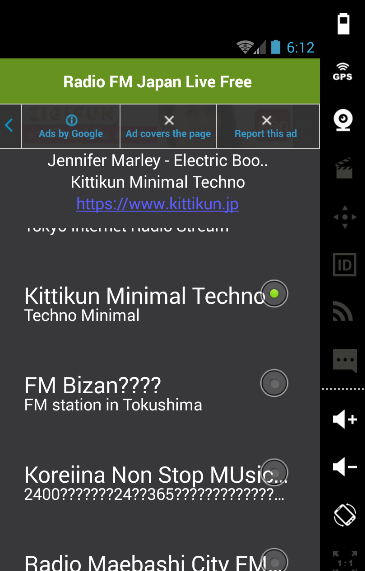The height and width of the screenshot is (571, 365).
Task: Select Kittikun Minimal Techno radio button
Action: [274, 293]
